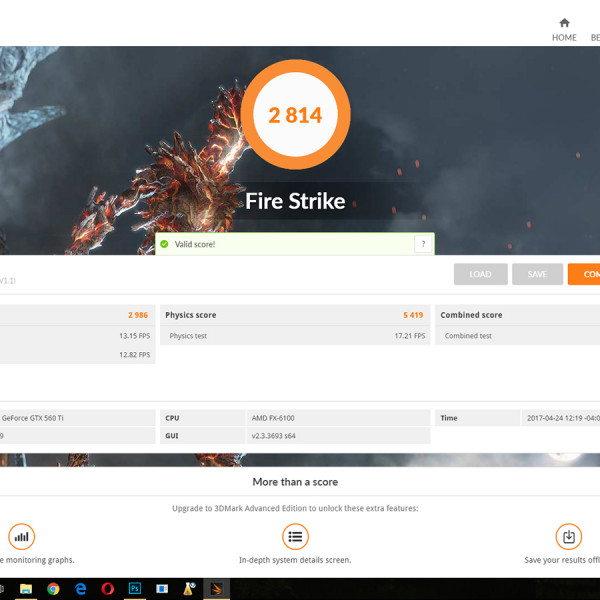Open File Explorer from the taskbar
The height and width of the screenshot is (600, 600).
26,589
